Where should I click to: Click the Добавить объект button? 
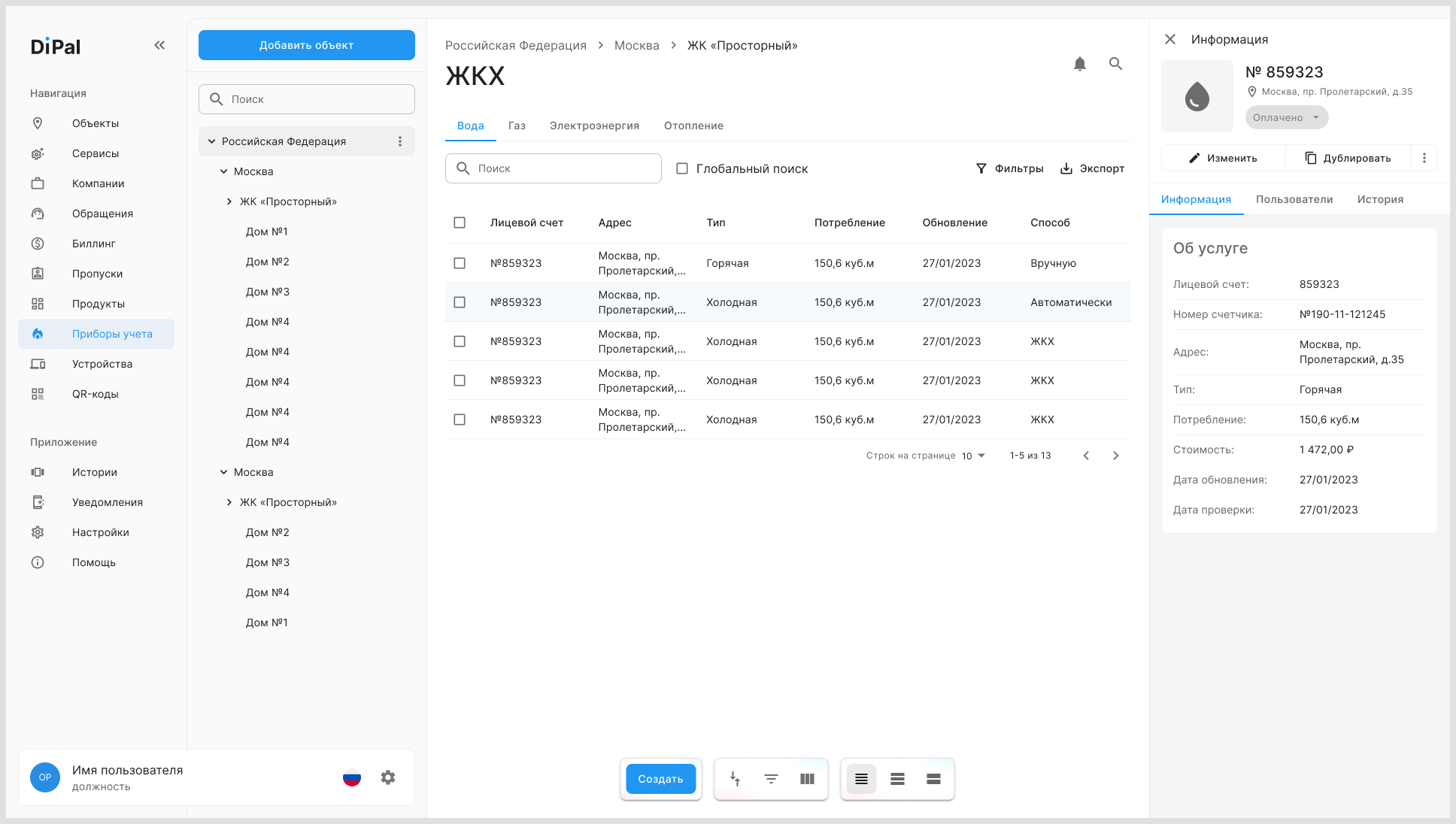point(307,45)
